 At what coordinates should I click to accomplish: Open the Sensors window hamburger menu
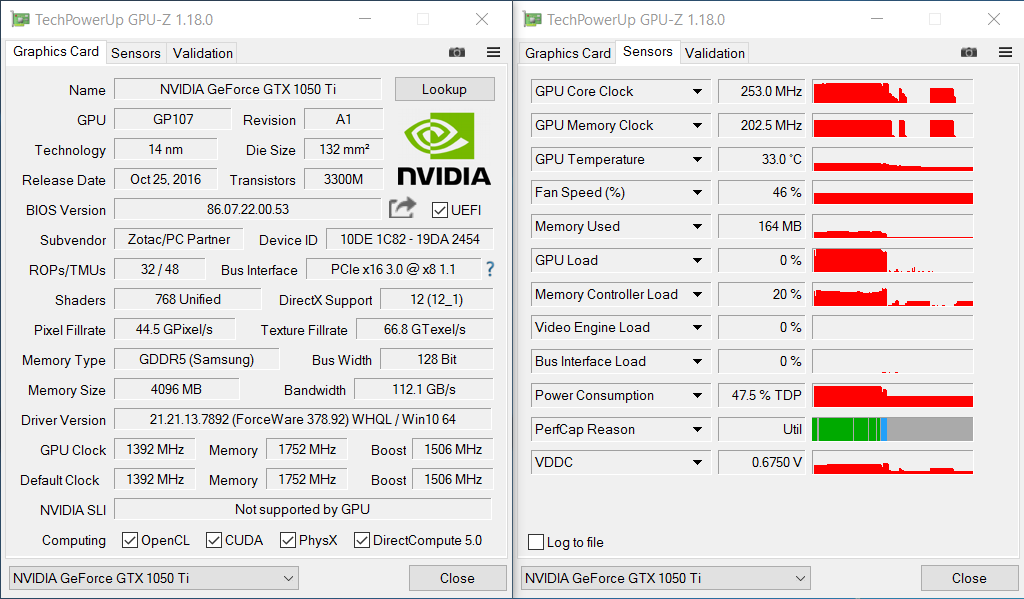(1005, 52)
